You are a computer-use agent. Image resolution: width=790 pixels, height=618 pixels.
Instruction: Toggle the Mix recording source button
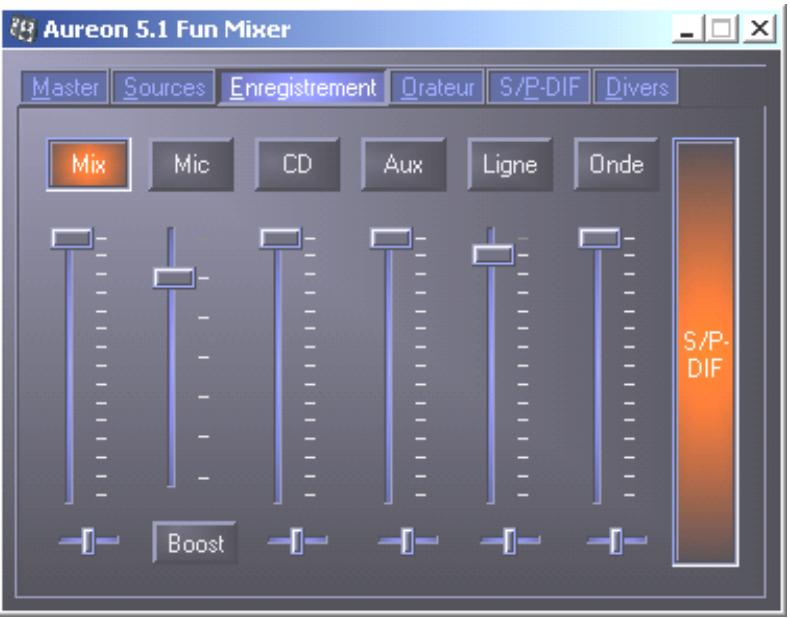pos(89,164)
